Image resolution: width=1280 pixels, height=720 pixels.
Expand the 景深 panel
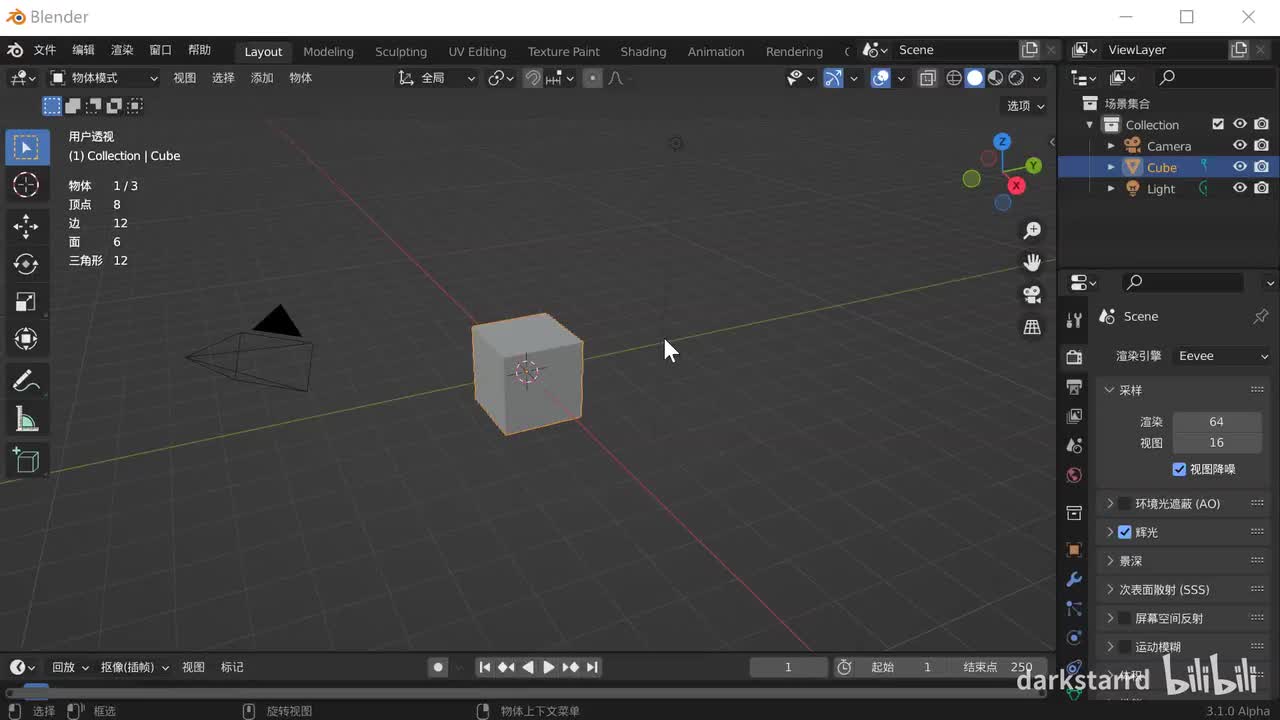(x=1109, y=561)
